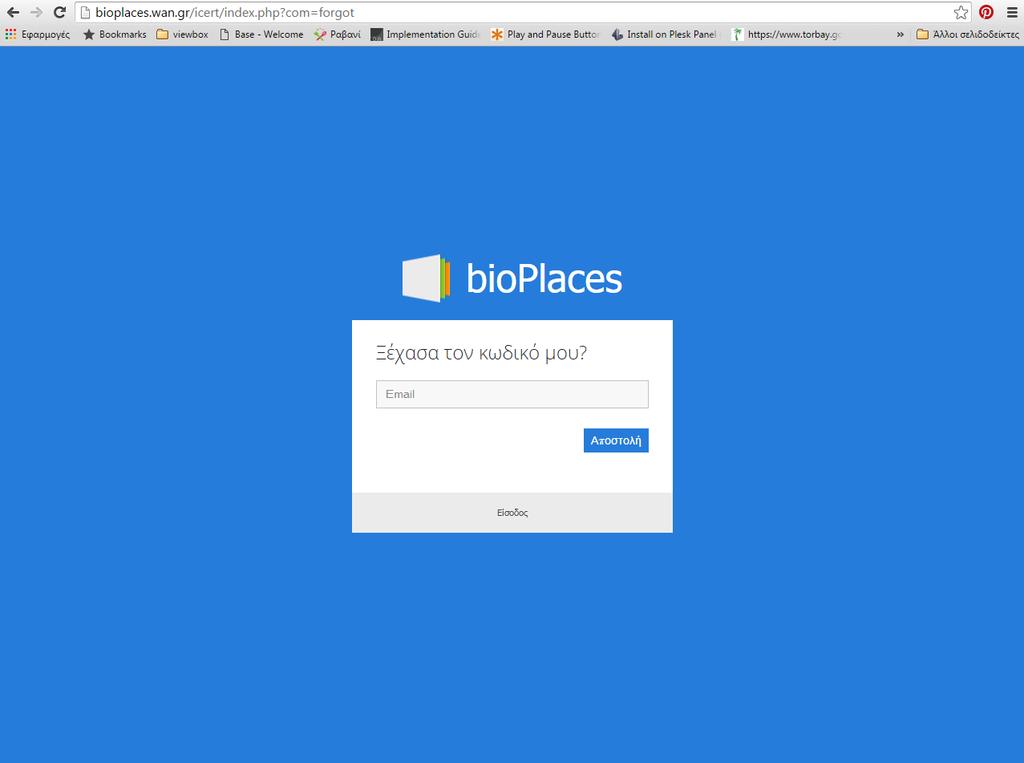Screen dimensions: 1024x763
Task: Open the Install on Plesk Panel bookmark
Action: (664, 35)
